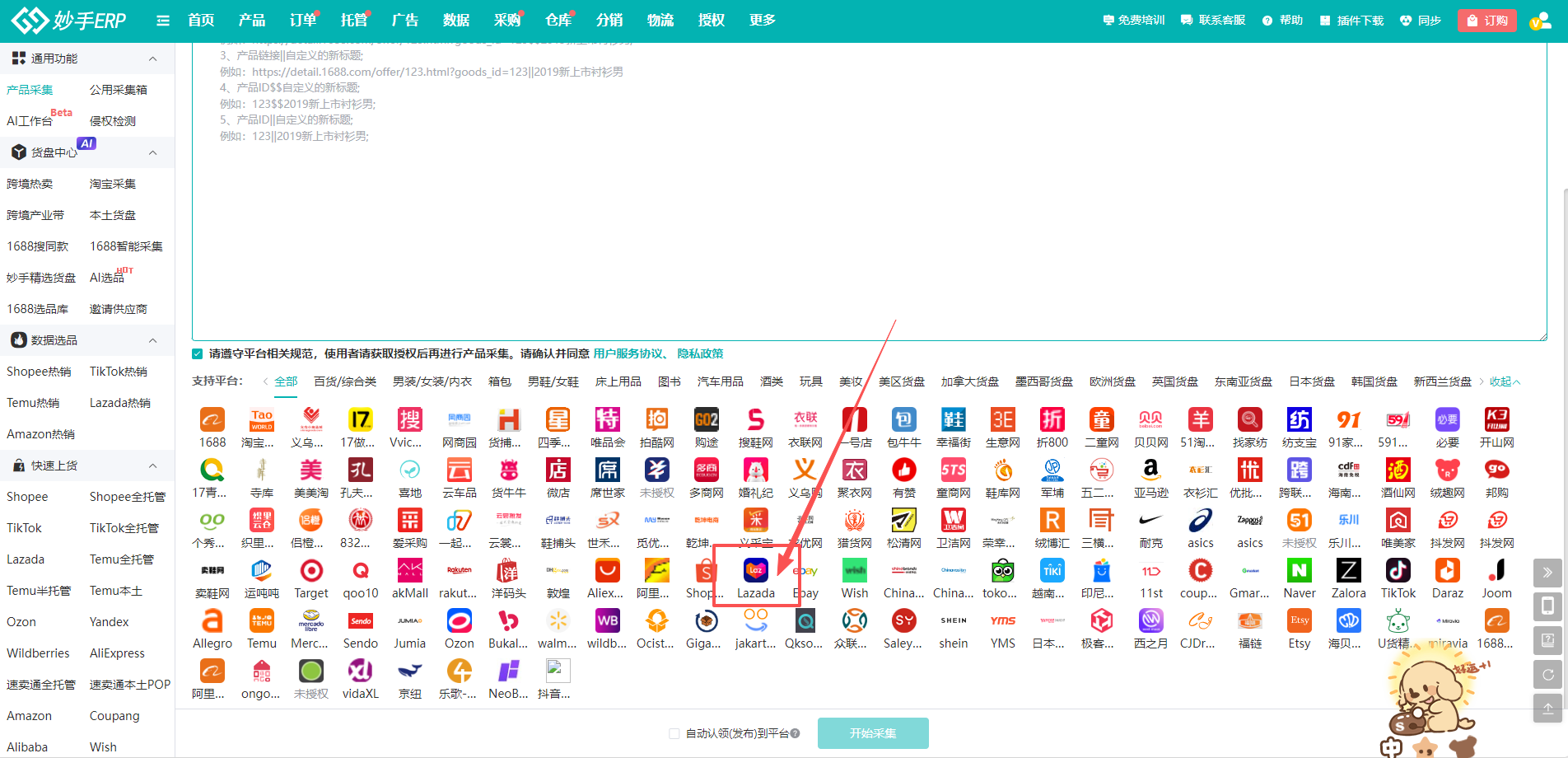The width and height of the screenshot is (1568, 758).
Task: Pick the Ebay platform icon
Action: [805, 571]
